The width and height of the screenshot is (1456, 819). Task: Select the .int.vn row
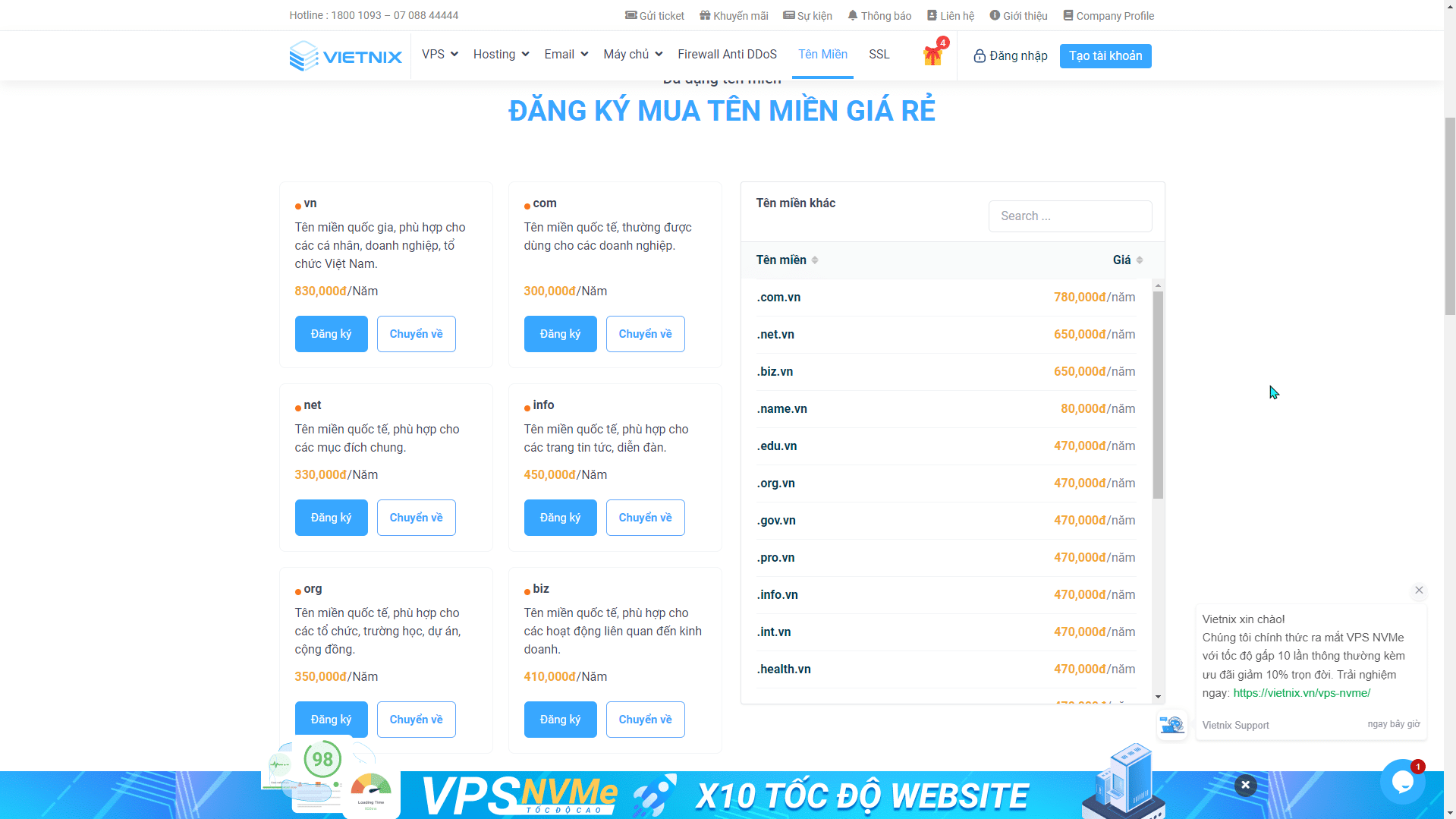[945, 632]
